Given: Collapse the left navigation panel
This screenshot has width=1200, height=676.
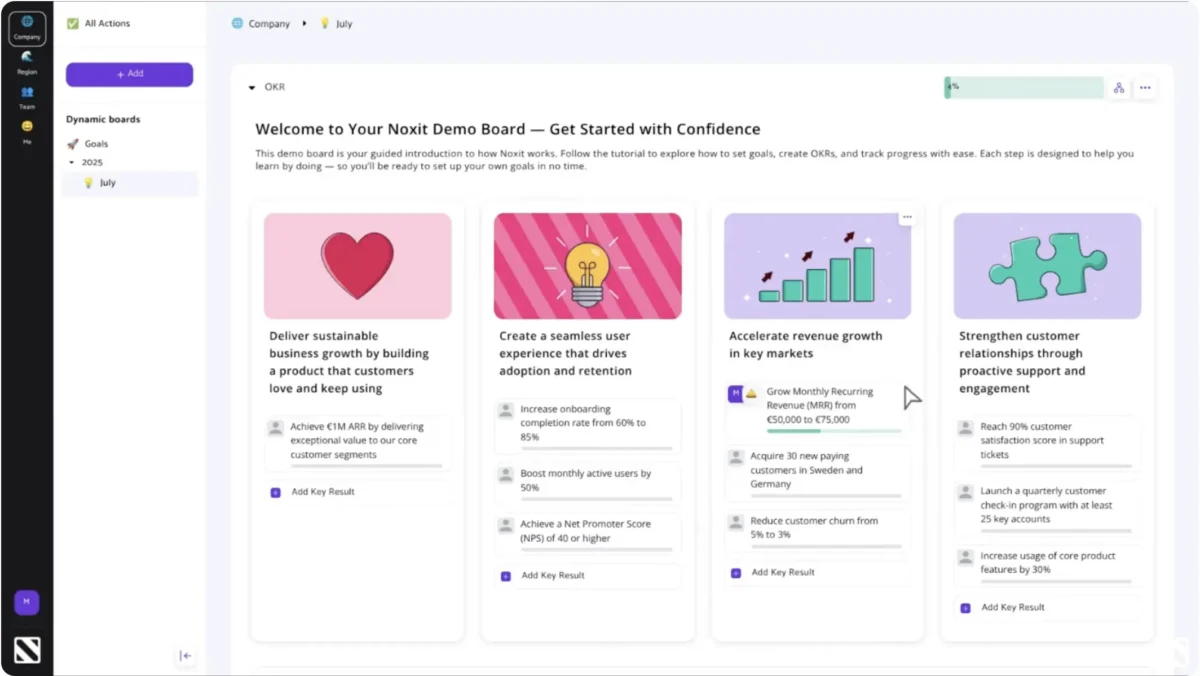Looking at the screenshot, I should coord(185,656).
